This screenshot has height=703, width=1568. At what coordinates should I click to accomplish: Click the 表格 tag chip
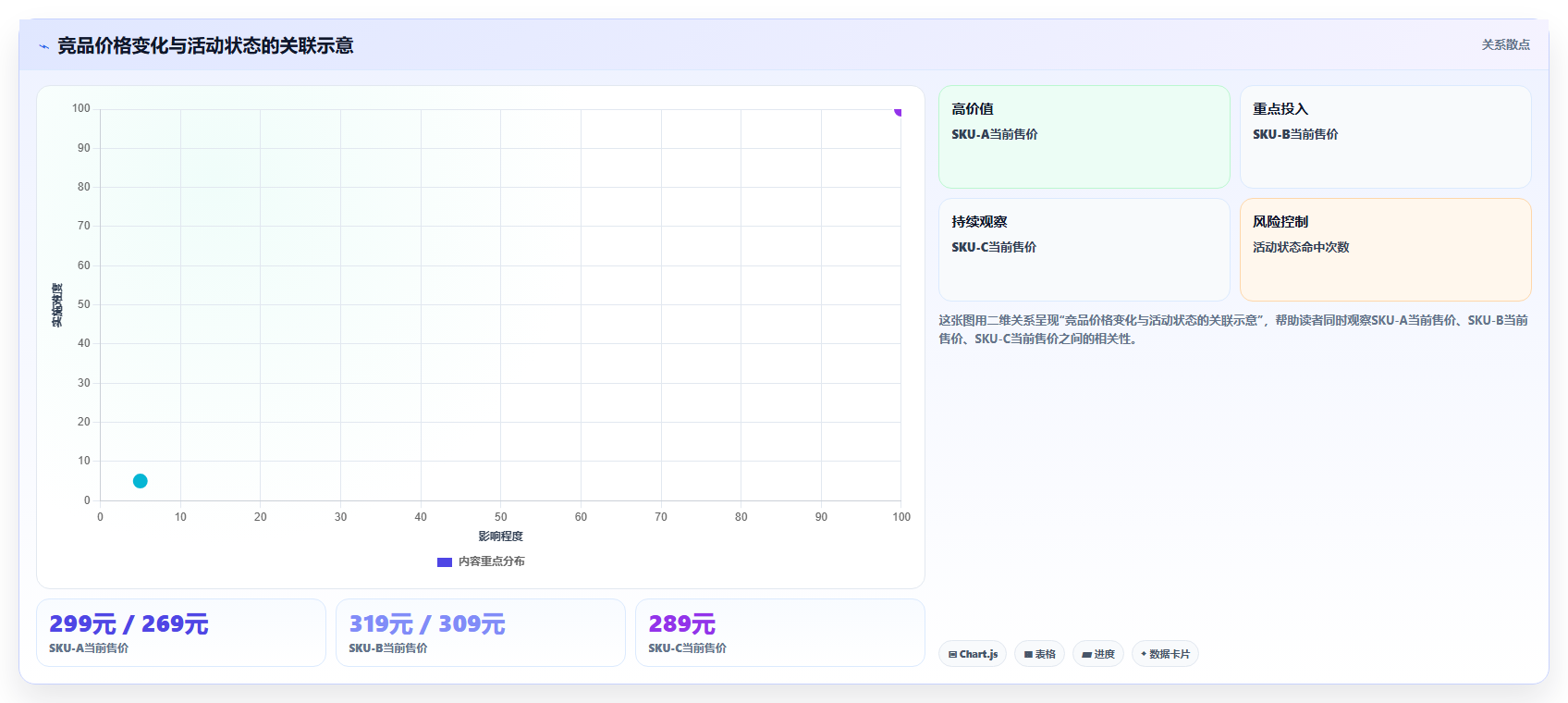pyautogui.click(x=1040, y=654)
